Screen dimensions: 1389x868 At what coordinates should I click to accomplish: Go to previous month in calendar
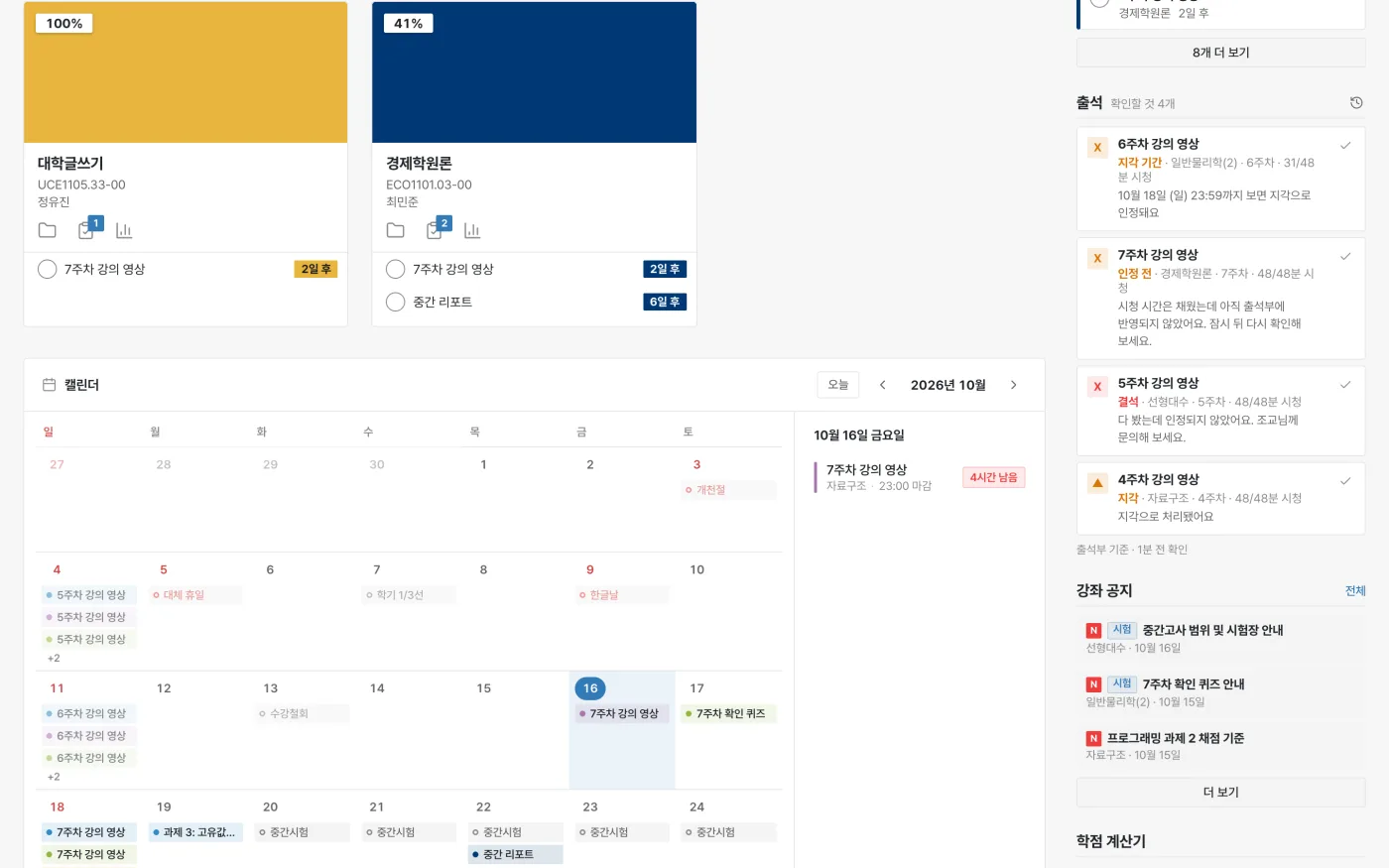click(x=882, y=385)
